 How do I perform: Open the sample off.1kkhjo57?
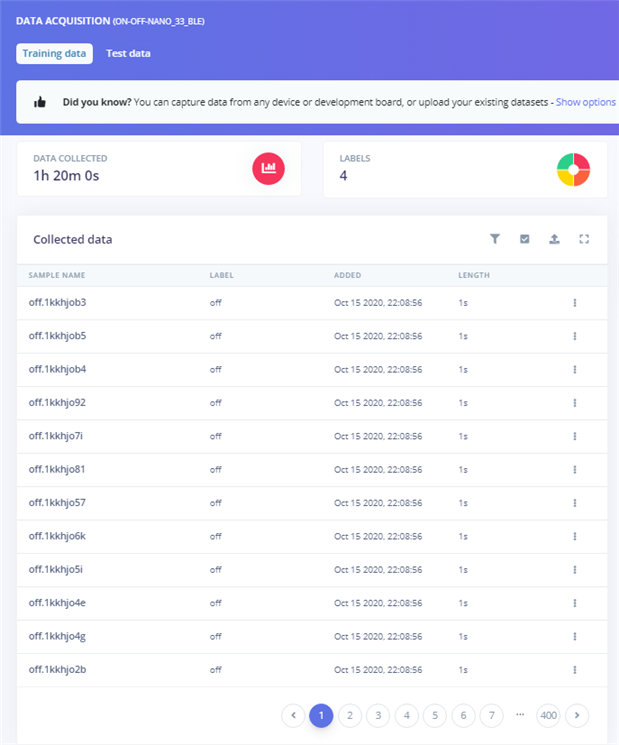pos(57,503)
